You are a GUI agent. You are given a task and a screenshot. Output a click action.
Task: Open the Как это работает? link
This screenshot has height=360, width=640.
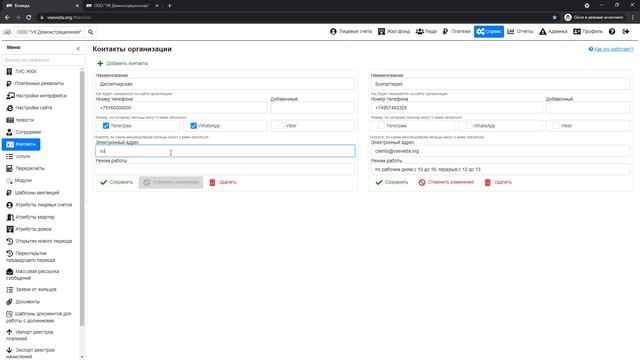click(611, 49)
